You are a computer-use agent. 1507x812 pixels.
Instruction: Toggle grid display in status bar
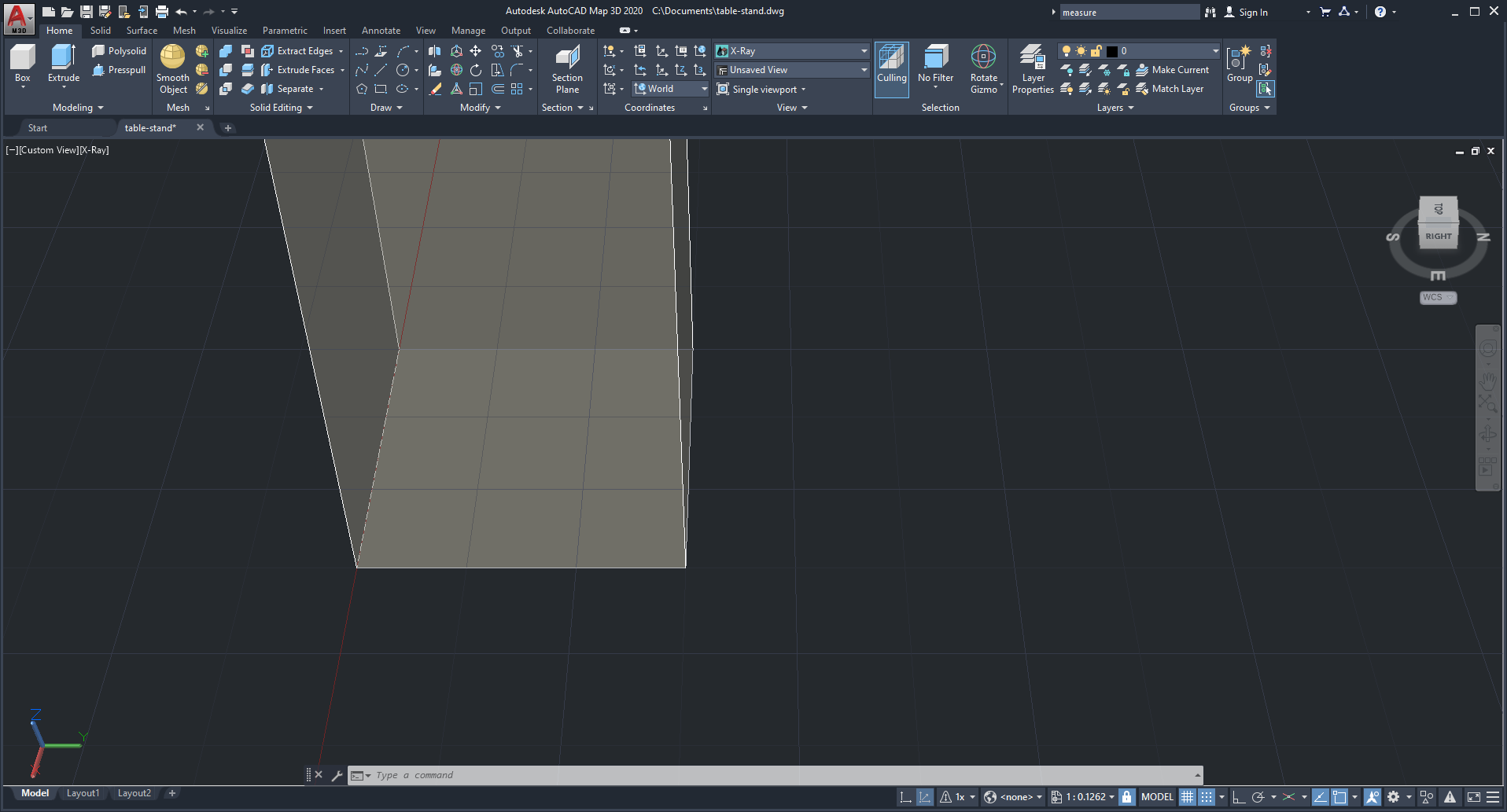click(x=1188, y=797)
